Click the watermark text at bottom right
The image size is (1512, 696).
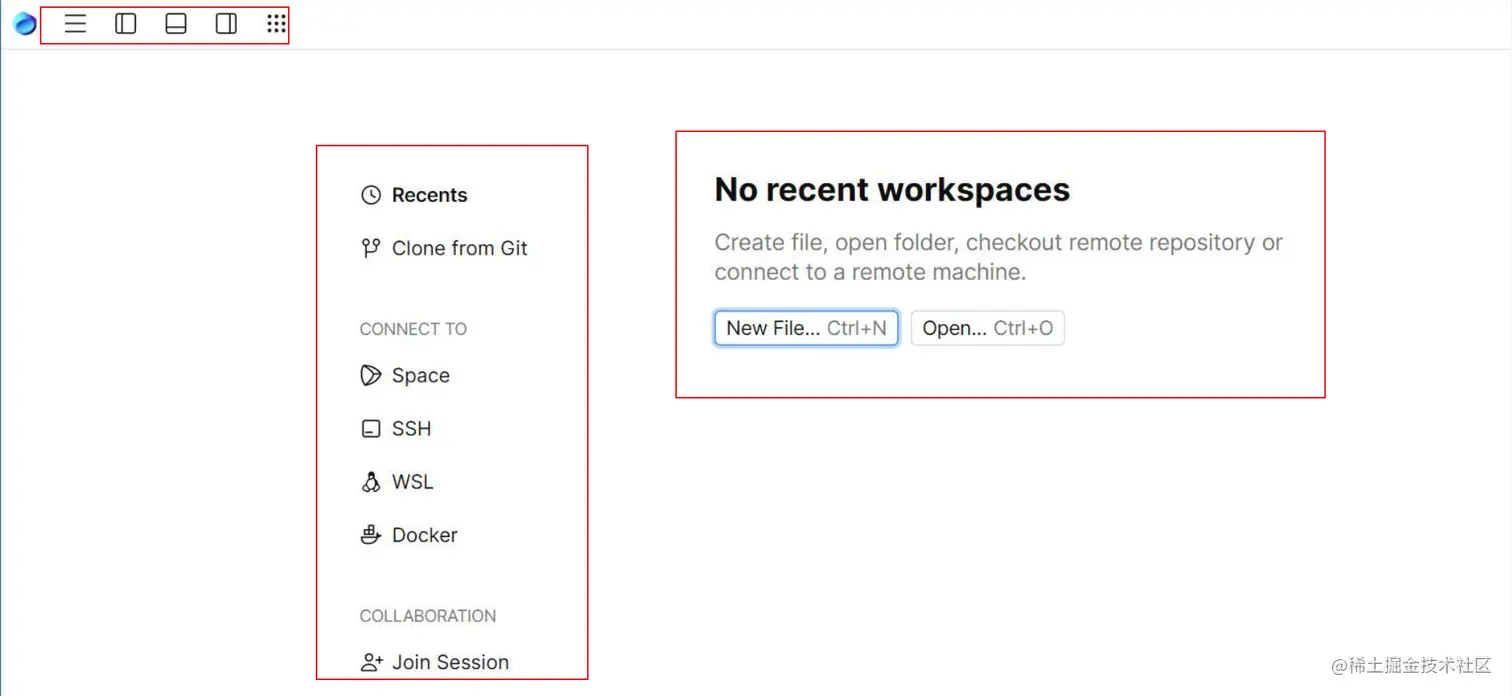(x=1410, y=665)
